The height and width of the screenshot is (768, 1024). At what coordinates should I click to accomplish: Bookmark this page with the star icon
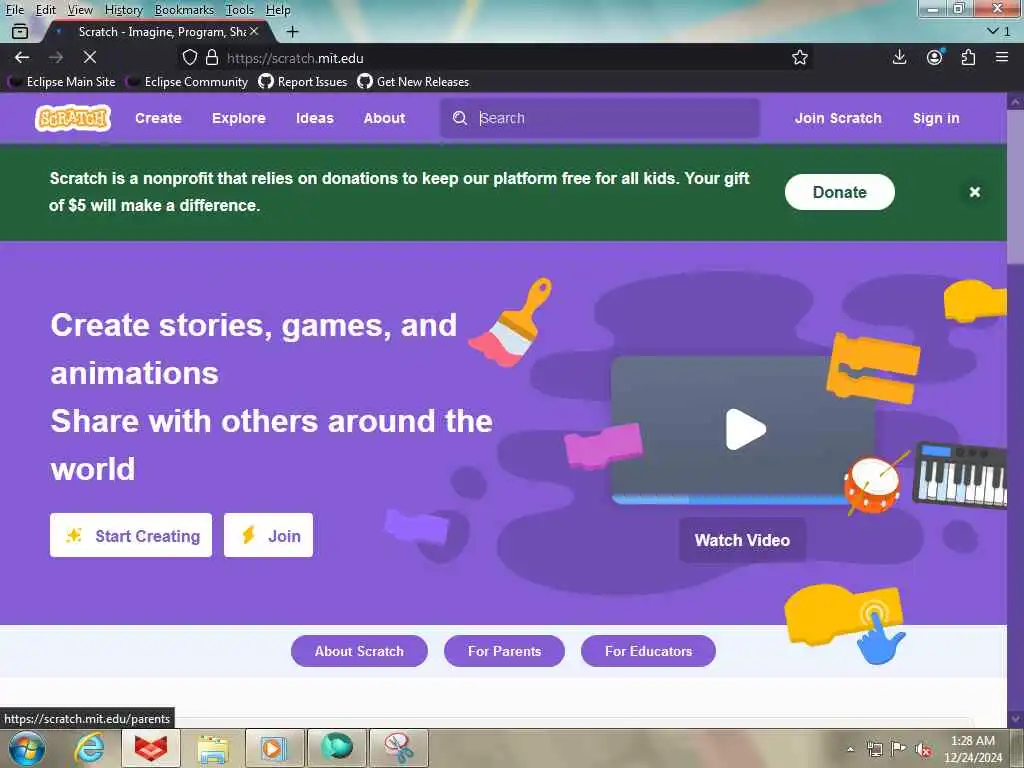[x=799, y=57]
